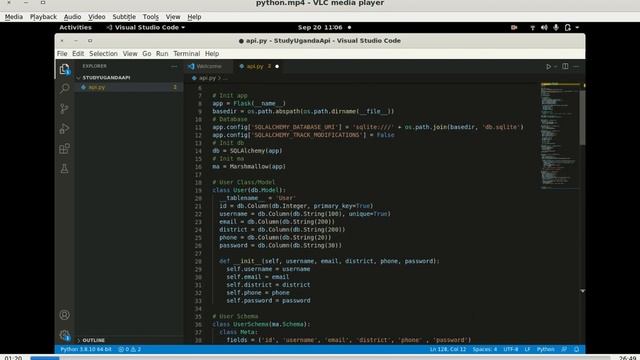Viewport: 640px width, 360px height.
Task: Open VLC's Audio menu
Action: click(x=72, y=17)
